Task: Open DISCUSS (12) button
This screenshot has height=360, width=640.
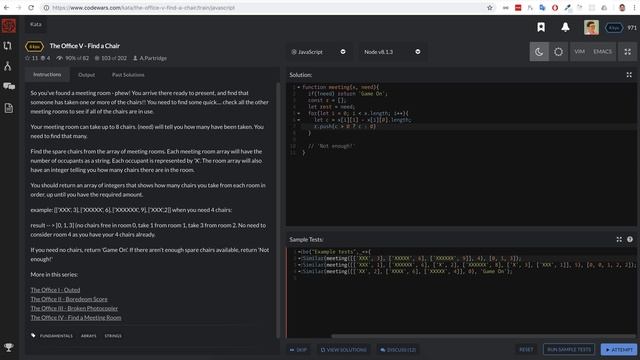Action: [x=398, y=350]
